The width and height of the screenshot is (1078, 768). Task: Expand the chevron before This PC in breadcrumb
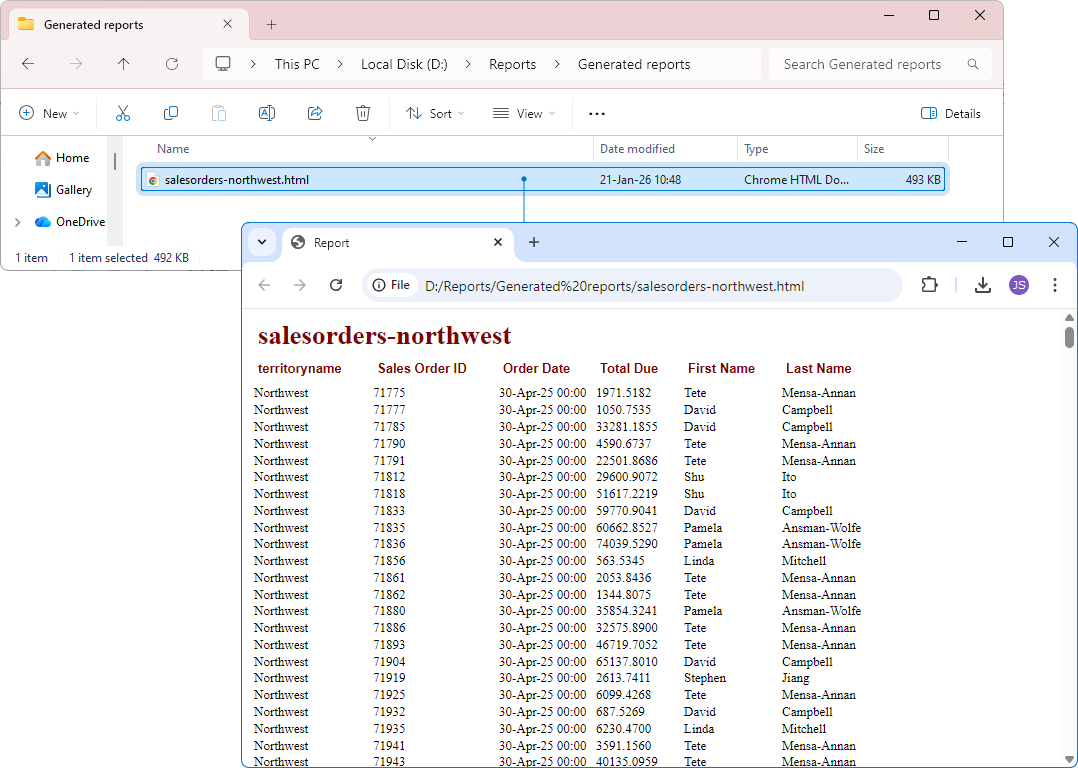[253, 64]
